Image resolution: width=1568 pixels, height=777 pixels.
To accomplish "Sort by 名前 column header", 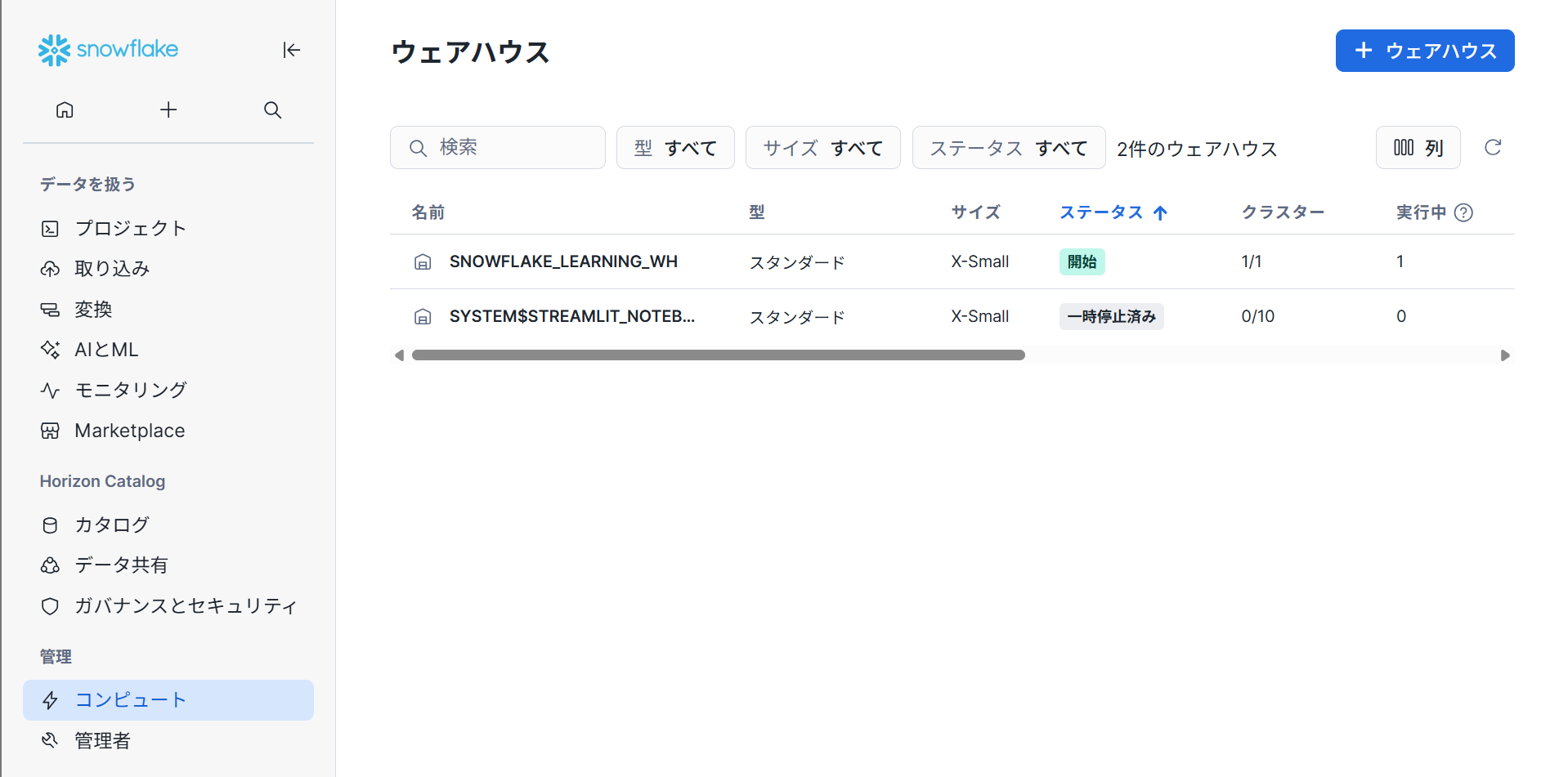I will coord(428,212).
